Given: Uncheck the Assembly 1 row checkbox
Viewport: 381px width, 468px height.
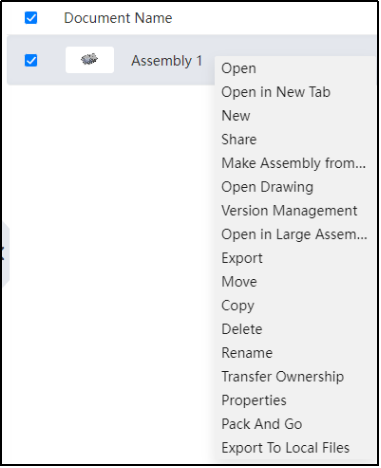Looking at the screenshot, I should pos(31,60).
